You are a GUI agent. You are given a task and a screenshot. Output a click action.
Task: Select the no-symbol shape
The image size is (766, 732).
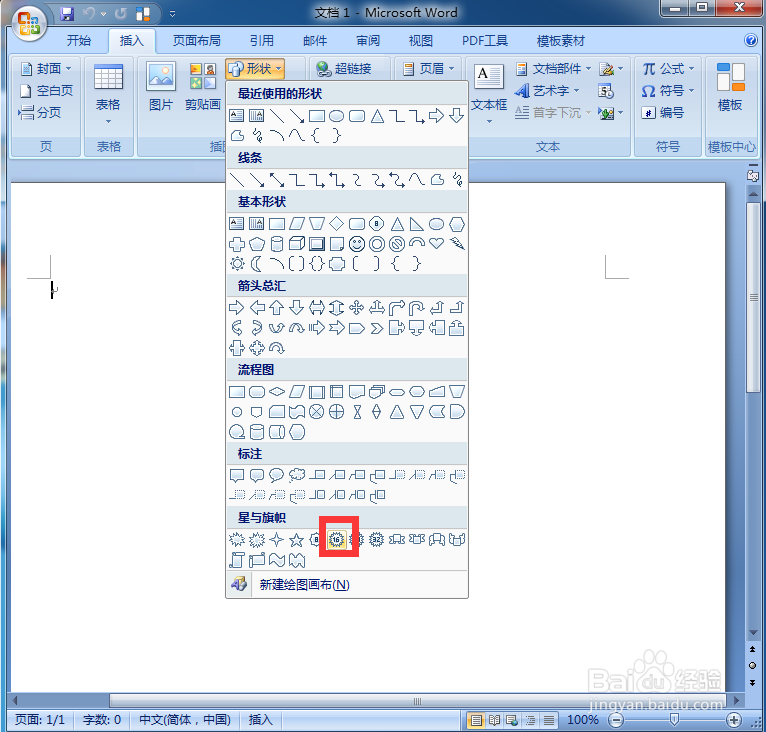click(x=397, y=244)
